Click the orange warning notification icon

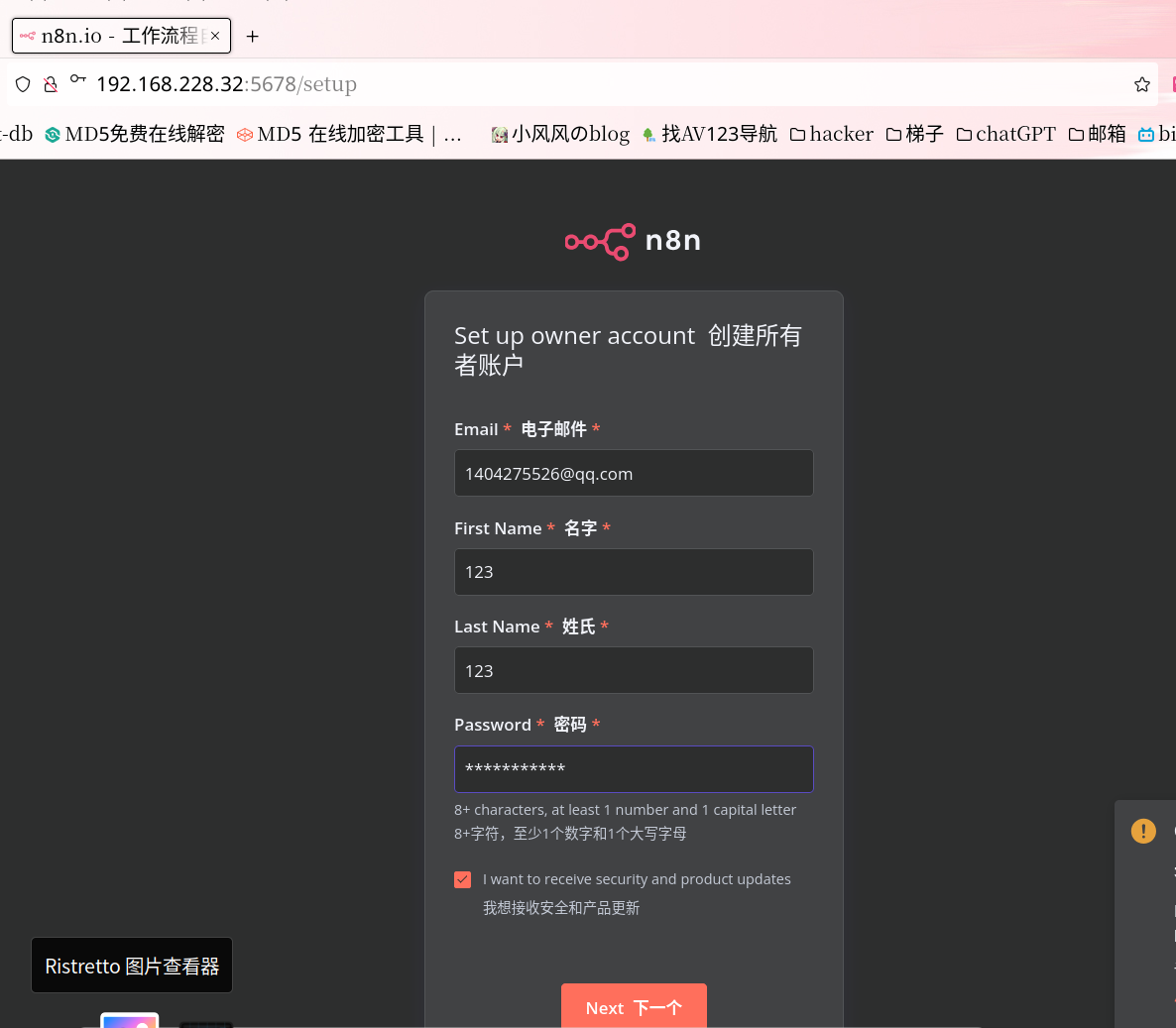[1143, 831]
